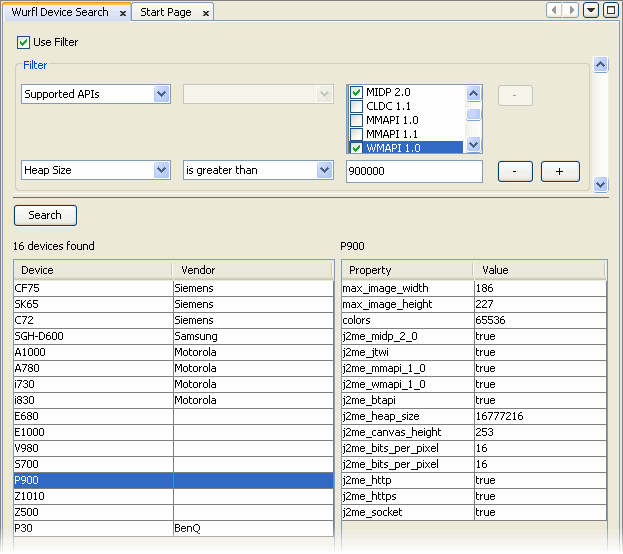Click the scroll tabs left arrow

(555, 10)
